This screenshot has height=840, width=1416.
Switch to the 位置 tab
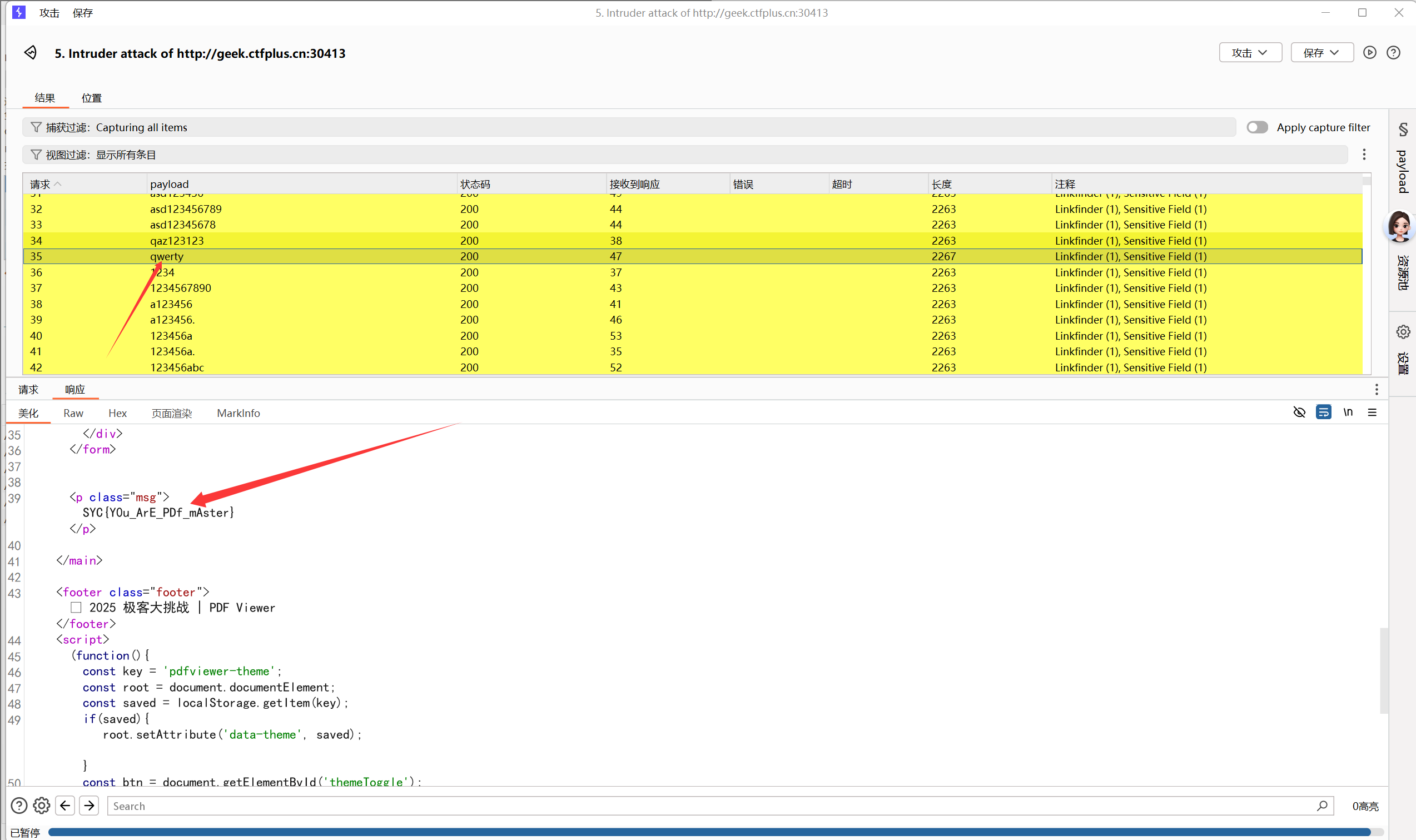(91, 98)
